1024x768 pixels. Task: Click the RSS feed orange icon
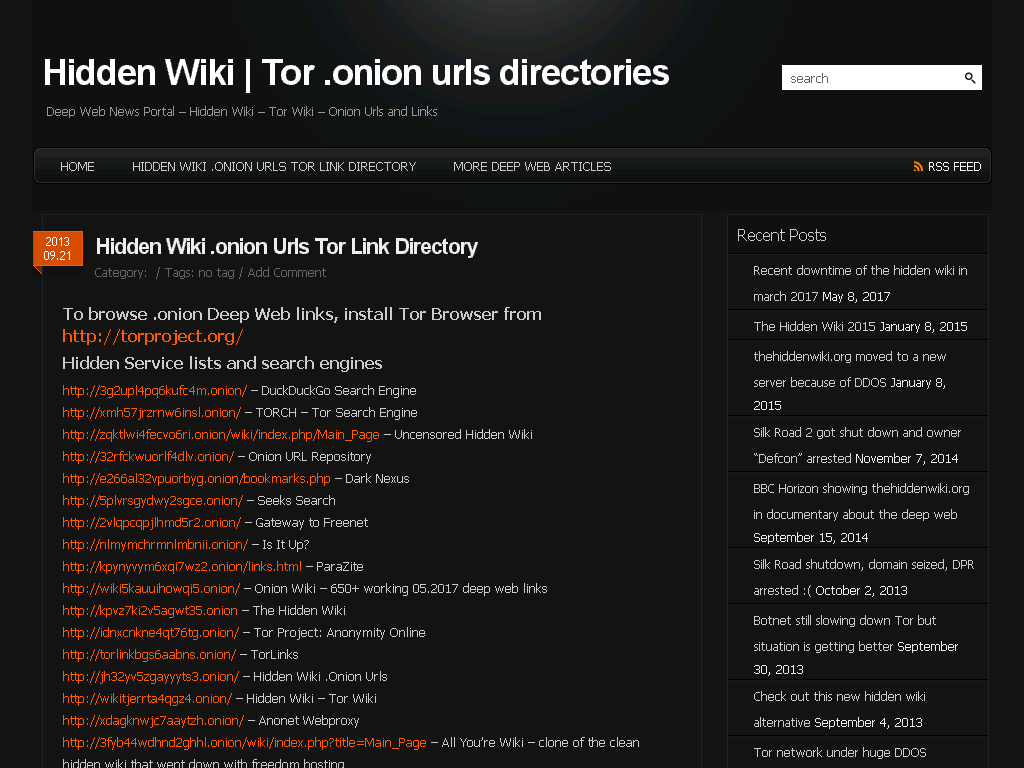[918, 167]
